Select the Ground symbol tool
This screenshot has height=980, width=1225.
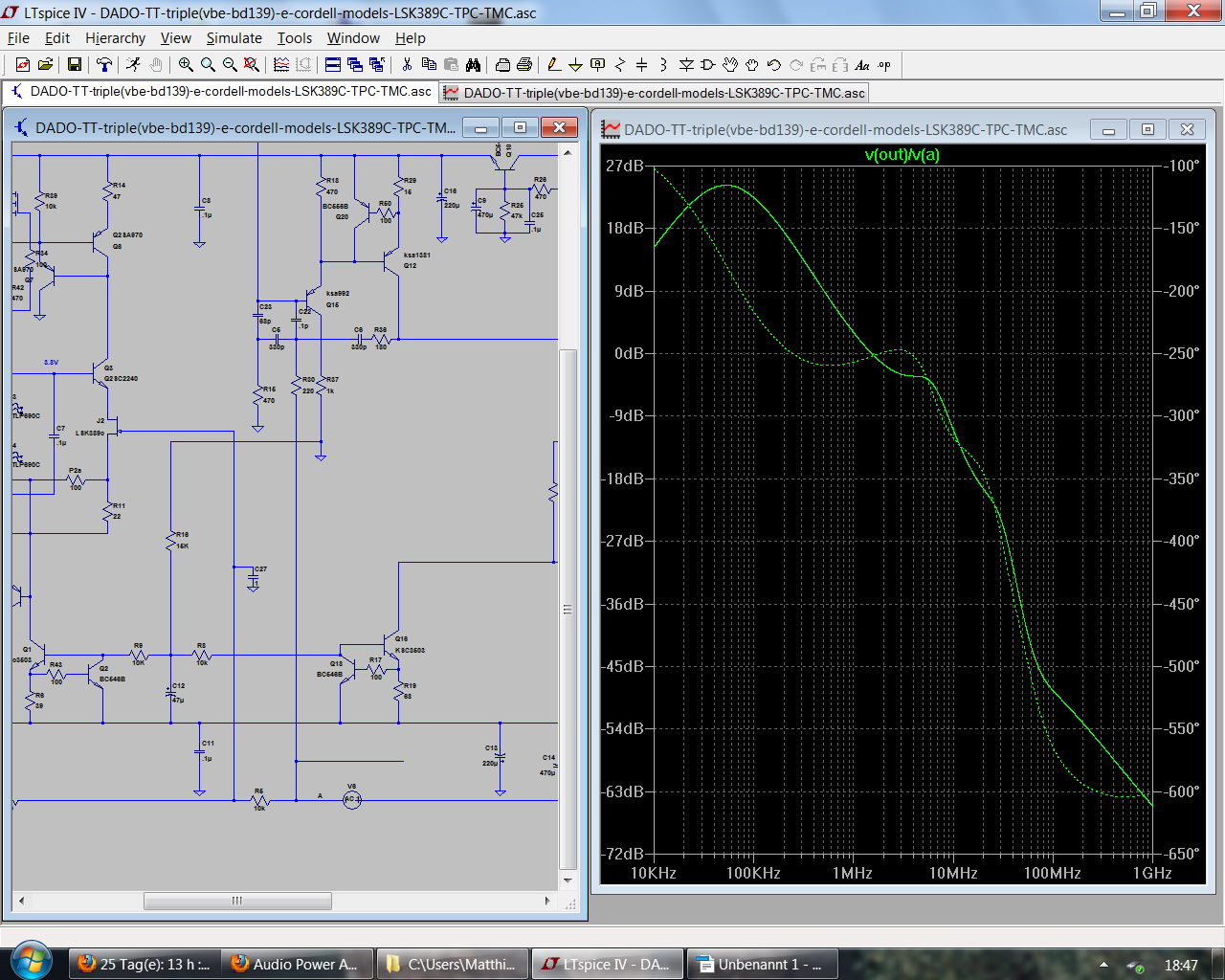(x=575, y=64)
